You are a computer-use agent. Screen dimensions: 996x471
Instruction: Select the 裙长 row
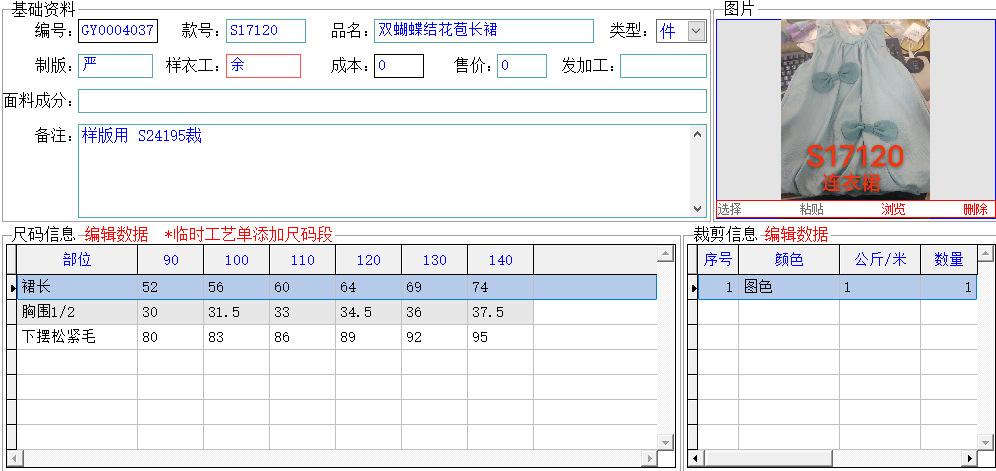[337, 287]
